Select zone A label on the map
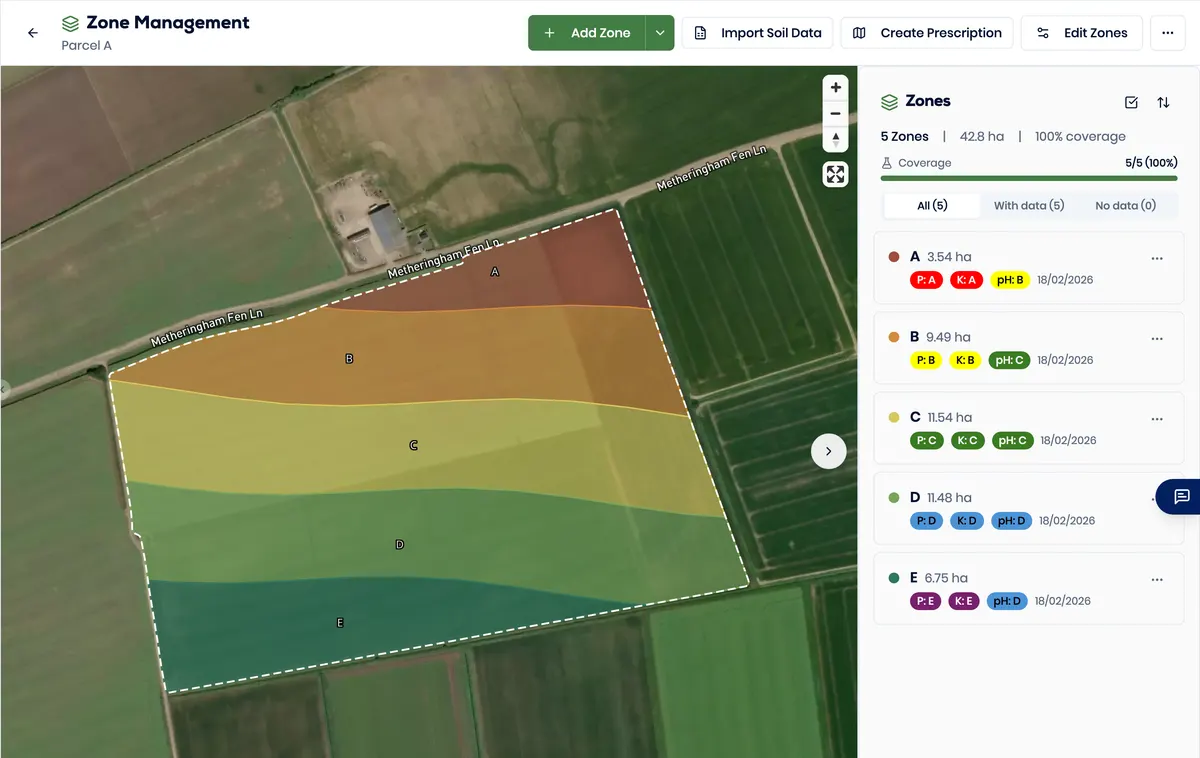Image resolution: width=1200 pixels, height=758 pixels. coord(494,272)
